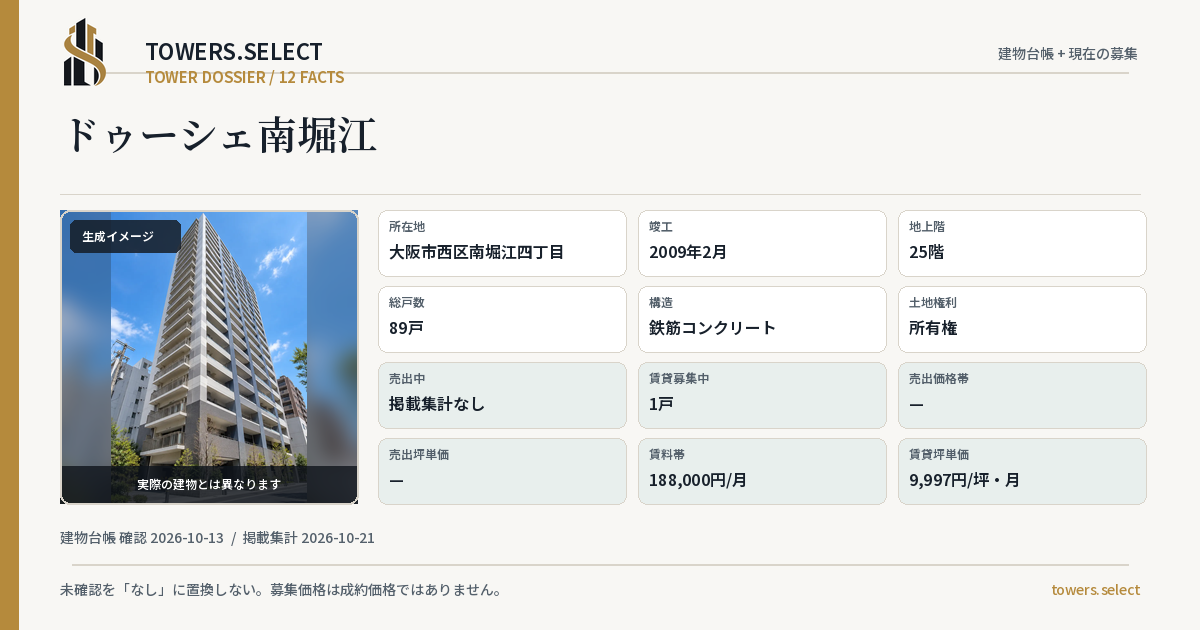
Task: Select the 竣工 card showing 2009年2月
Action: point(762,243)
